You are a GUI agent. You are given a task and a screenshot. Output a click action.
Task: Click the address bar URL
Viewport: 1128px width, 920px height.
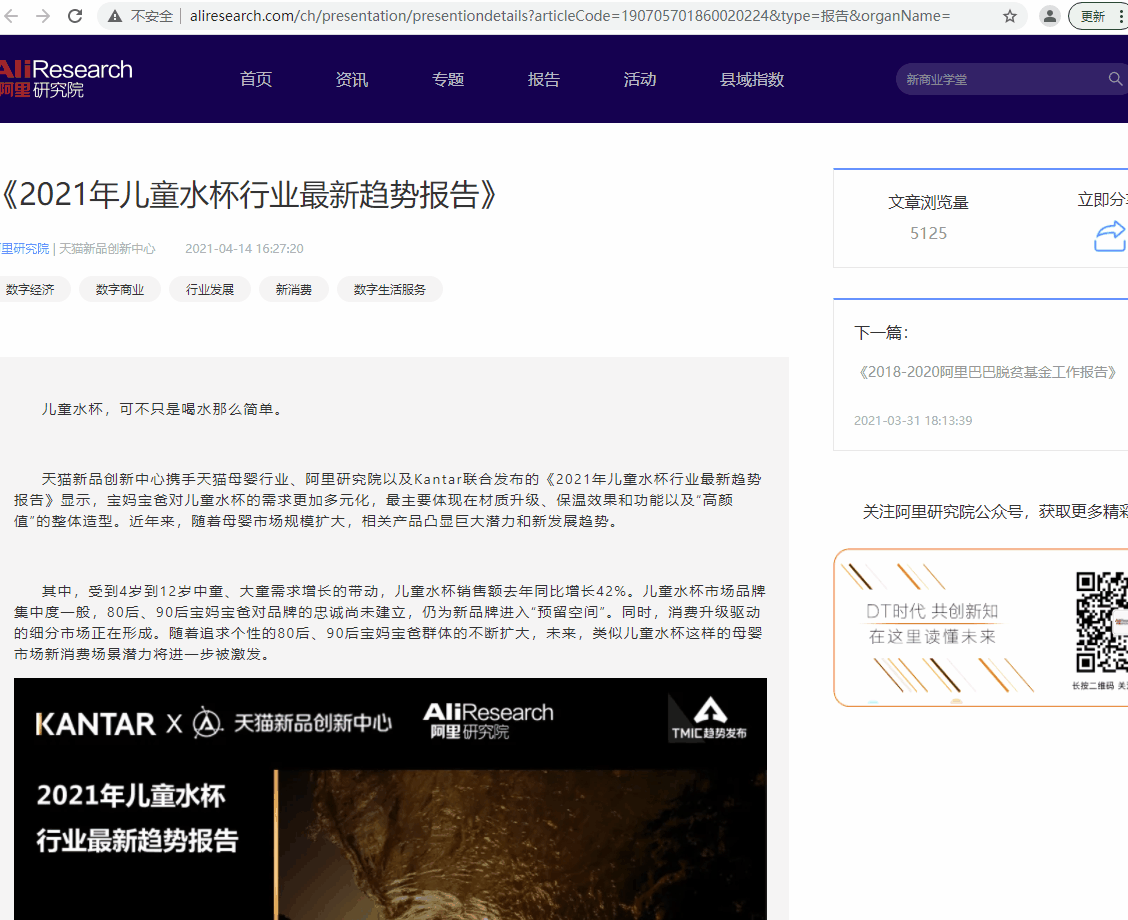[x=570, y=16]
